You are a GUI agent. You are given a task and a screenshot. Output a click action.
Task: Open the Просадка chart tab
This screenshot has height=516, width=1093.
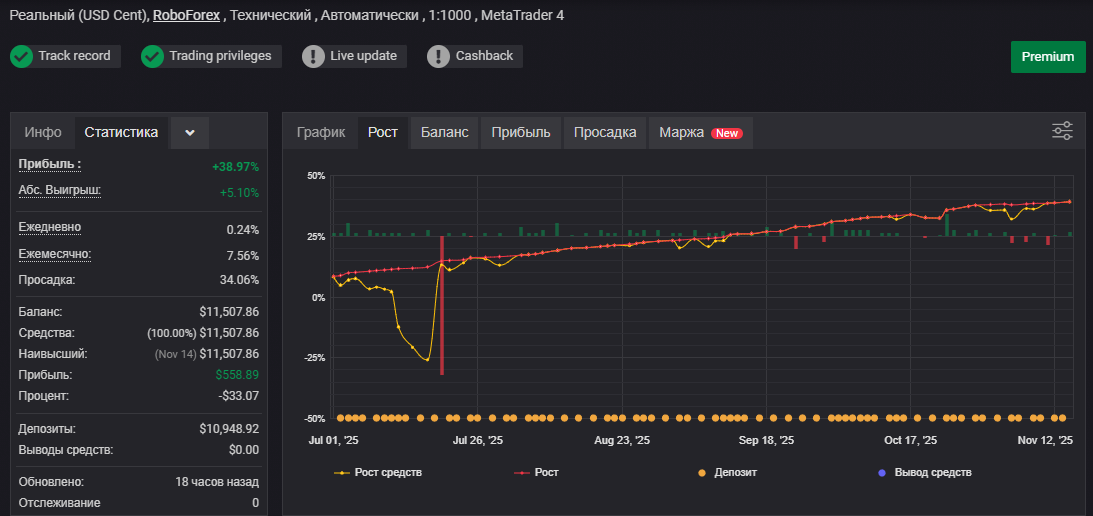point(605,132)
